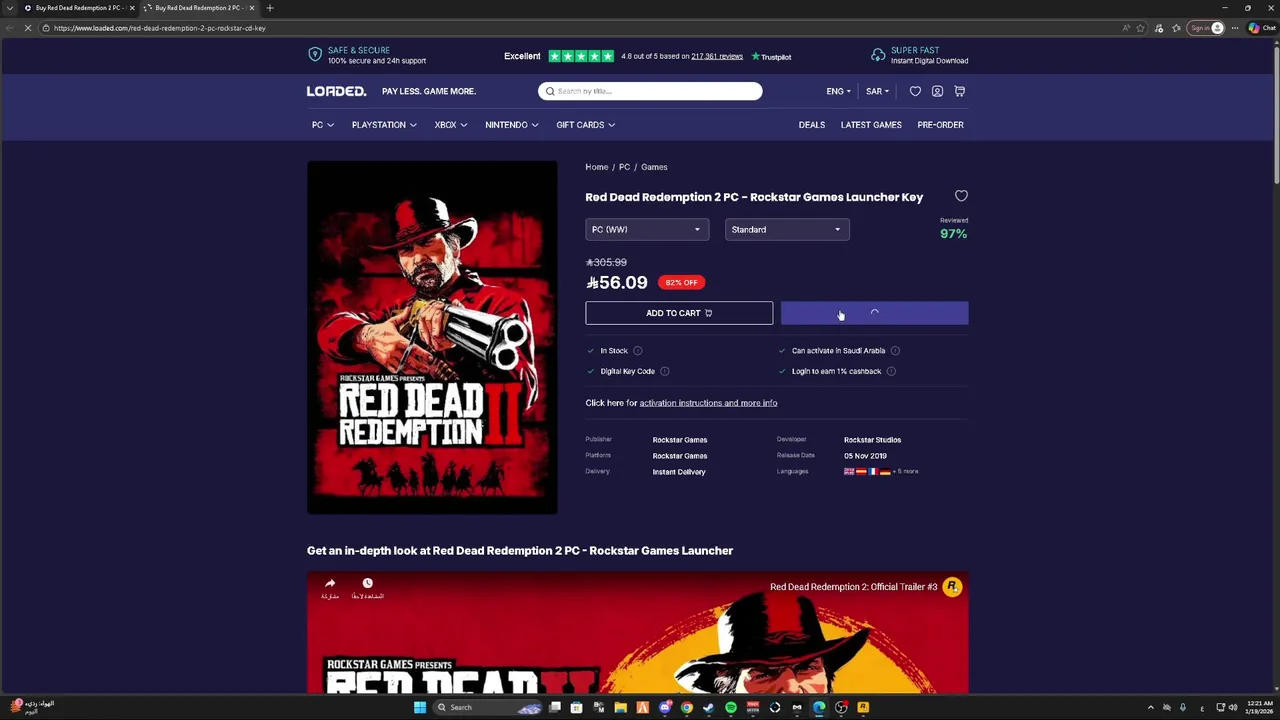
Task: Expand the PC navigation menu
Action: 323,125
